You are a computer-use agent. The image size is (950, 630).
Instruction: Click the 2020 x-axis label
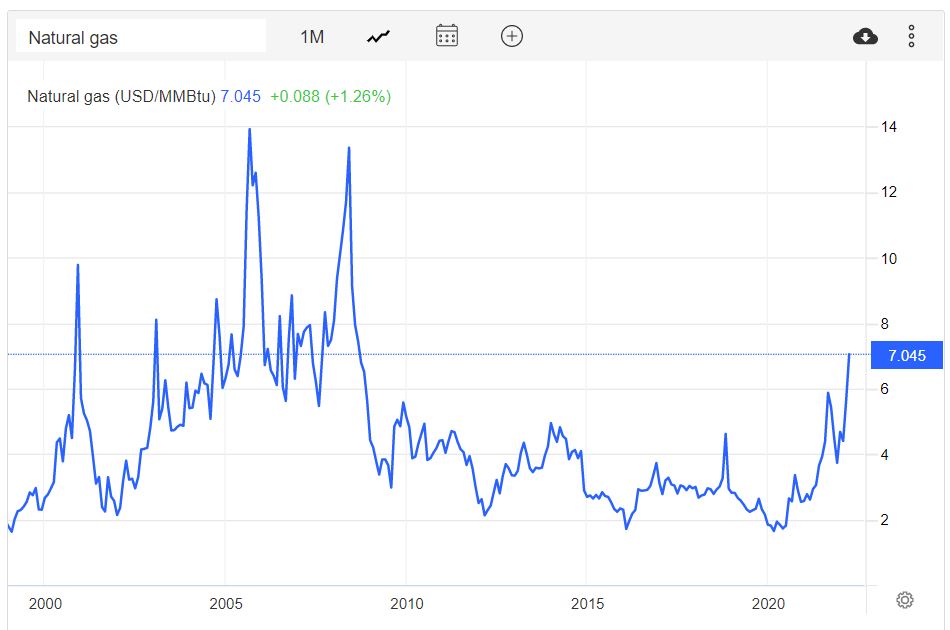click(x=768, y=604)
